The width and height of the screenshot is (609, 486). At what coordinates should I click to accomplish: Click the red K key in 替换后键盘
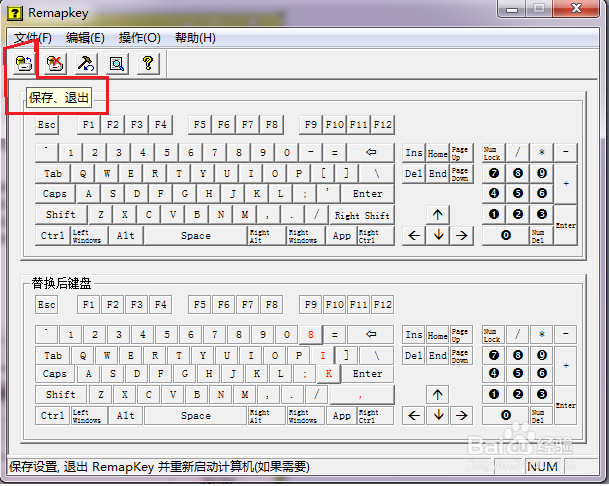click(x=329, y=374)
